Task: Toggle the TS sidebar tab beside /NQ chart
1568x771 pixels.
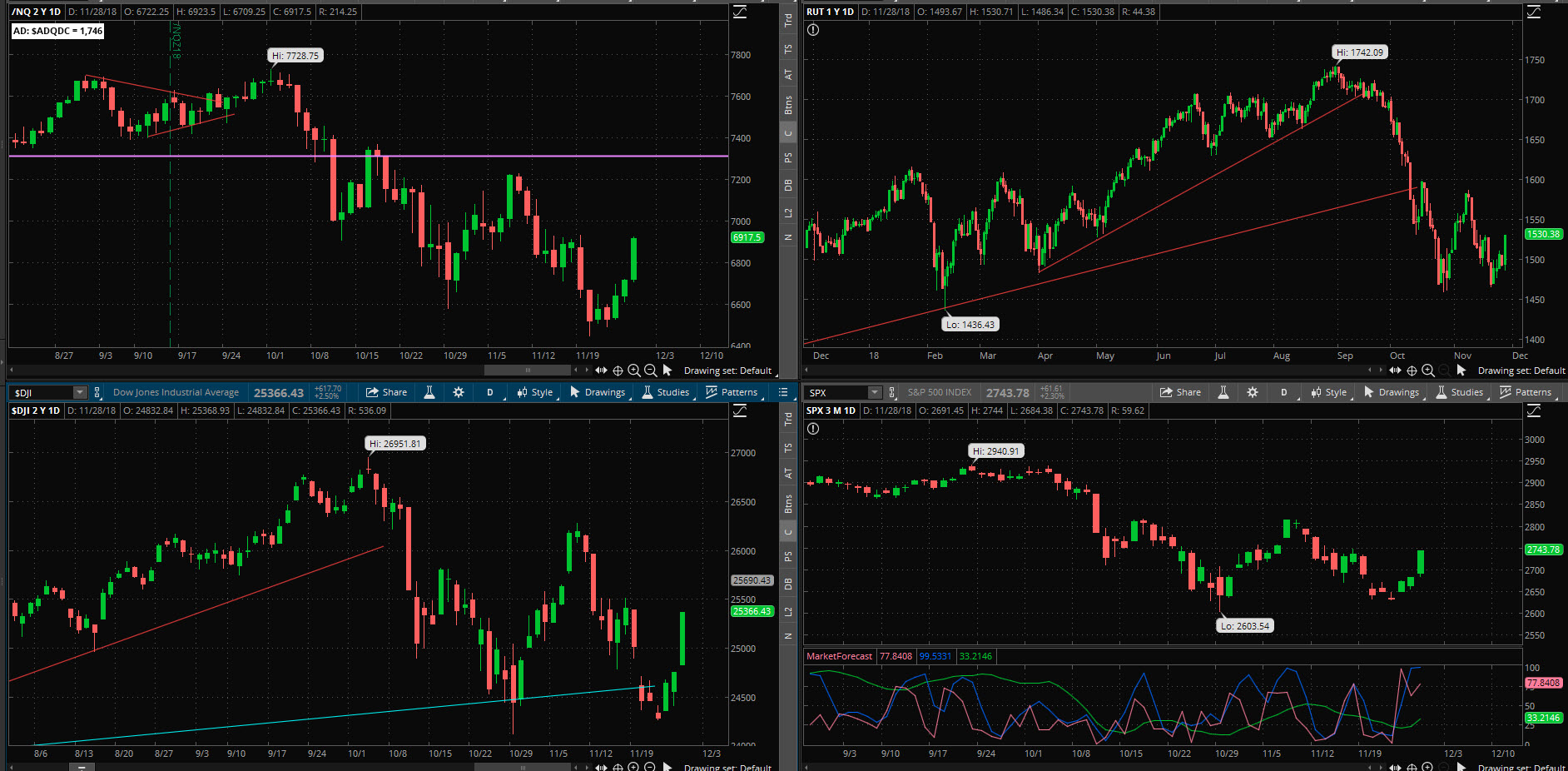Action: coord(788,49)
